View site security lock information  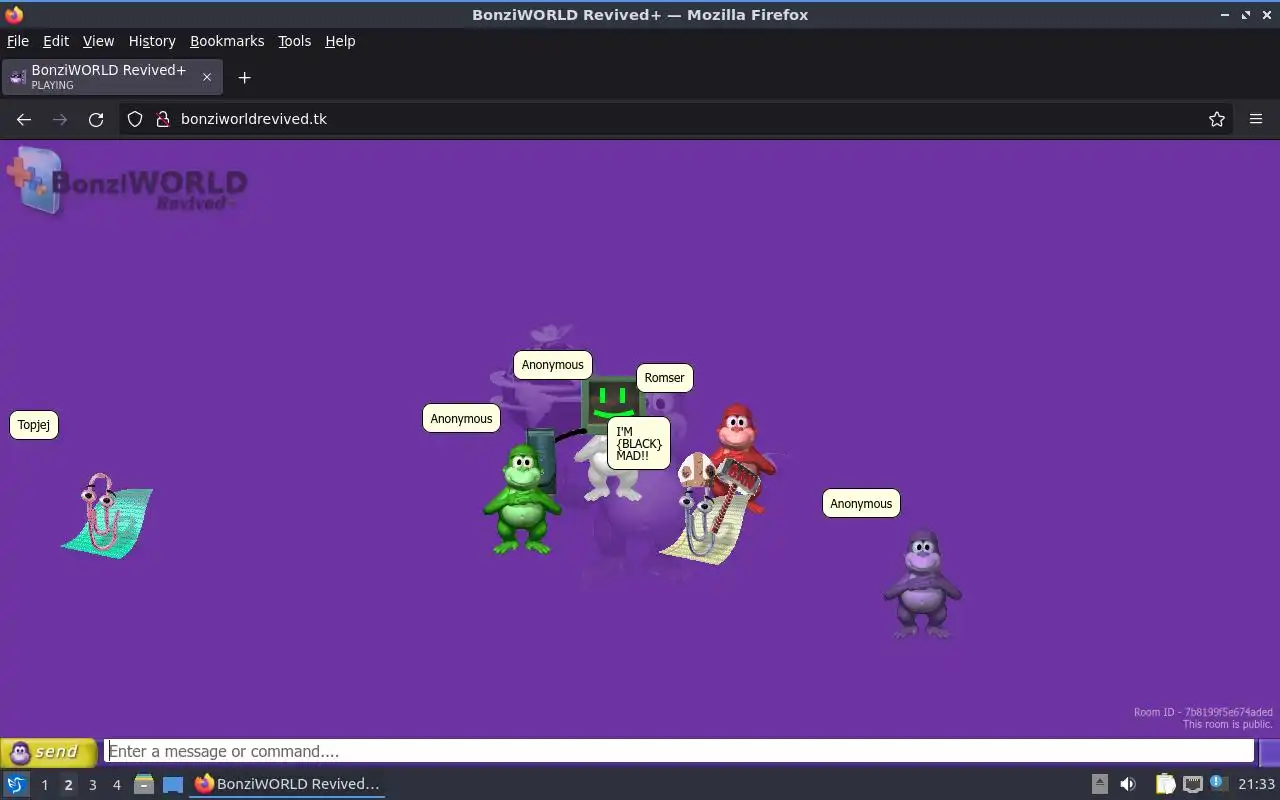[163, 119]
